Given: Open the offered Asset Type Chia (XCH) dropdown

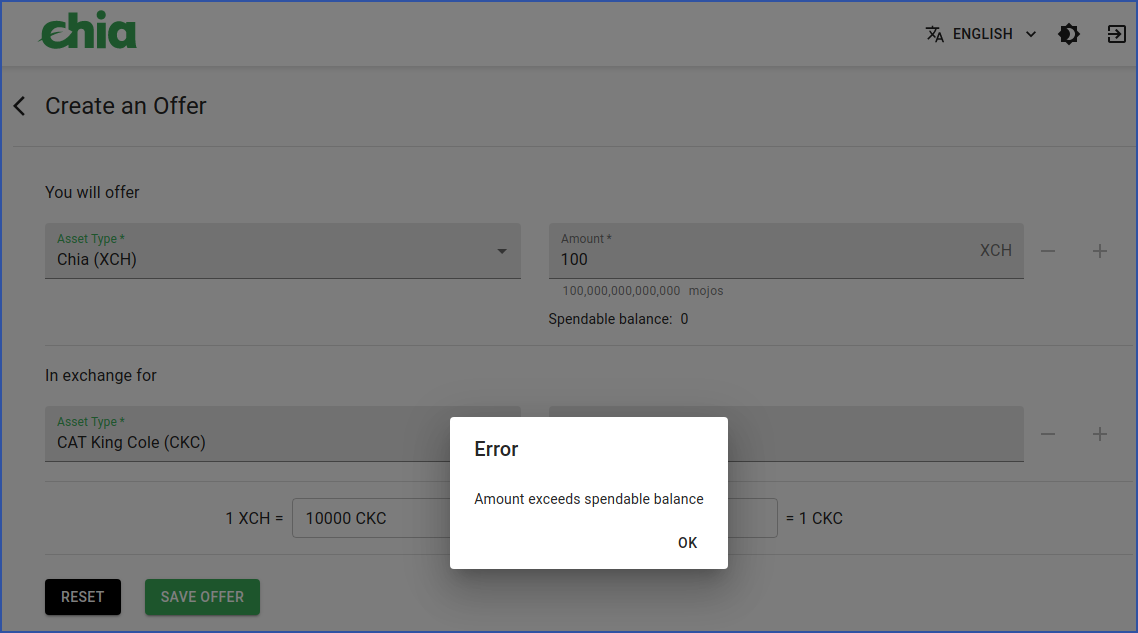Looking at the screenshot, I should [283, 251].
